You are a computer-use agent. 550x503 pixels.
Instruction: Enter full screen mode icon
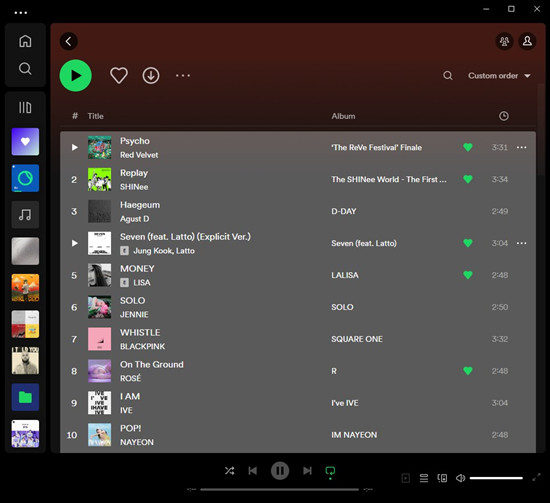[x=536, y=477]
